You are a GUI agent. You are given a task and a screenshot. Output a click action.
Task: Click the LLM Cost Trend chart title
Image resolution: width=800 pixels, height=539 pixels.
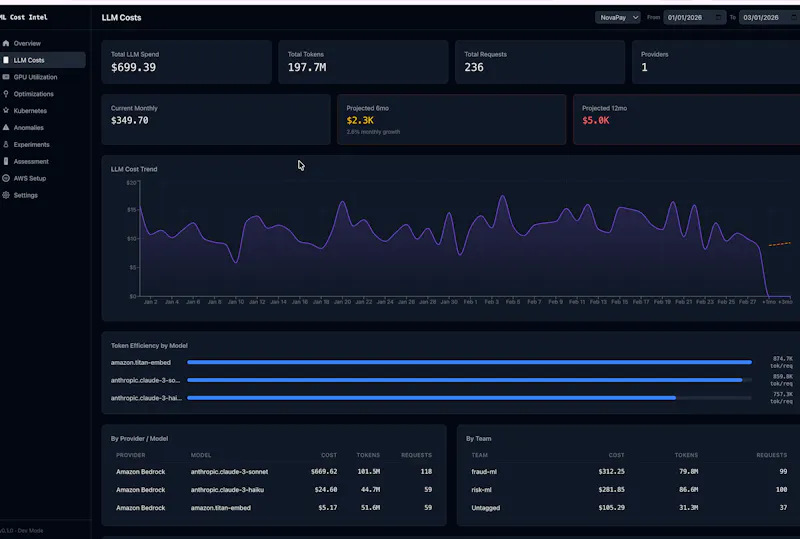coord(134,169)
